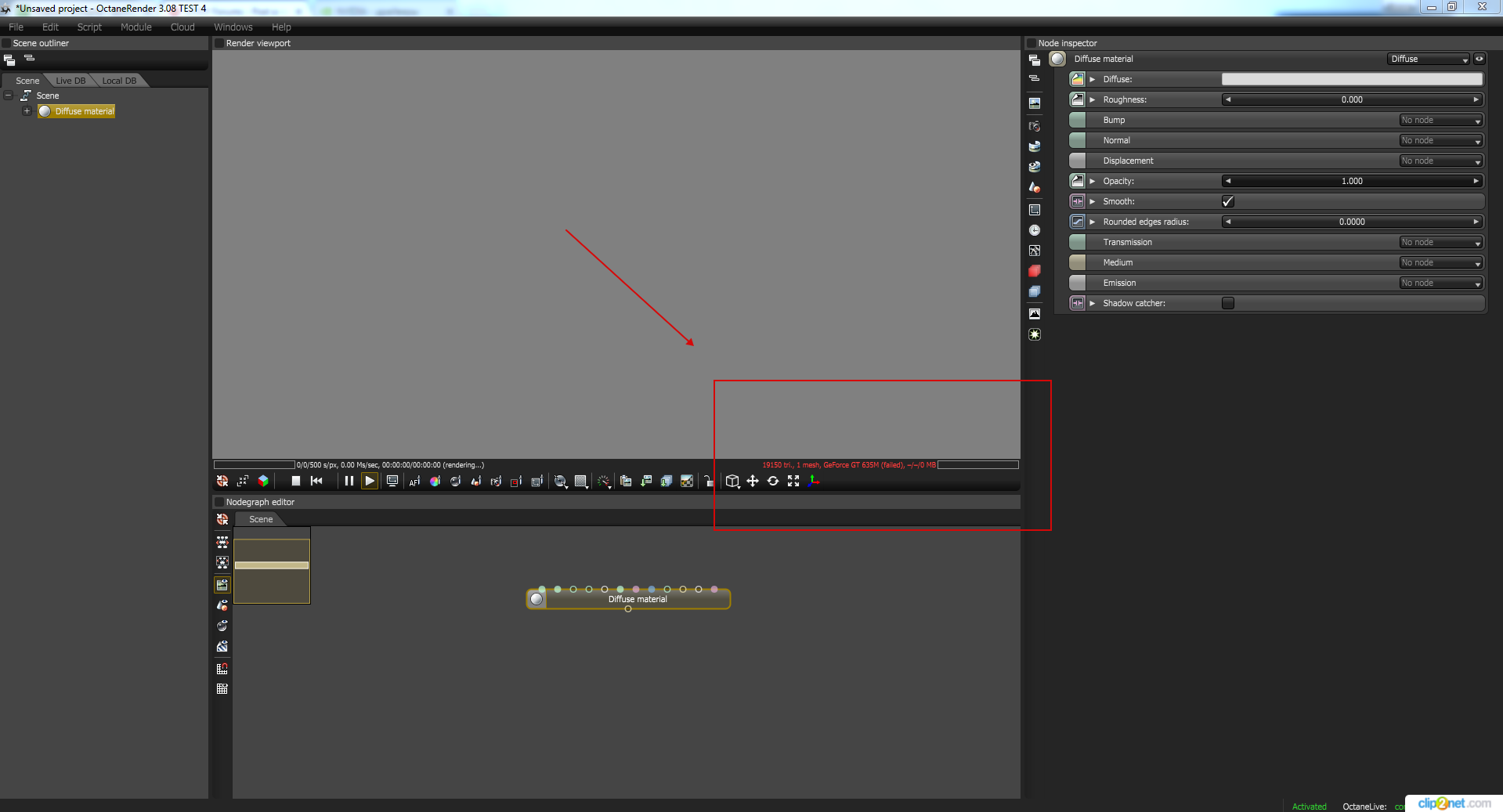This screenshot has height=812, width=1503.
Task: Select the white balance picker color wheel icon
Action: coord(435,481)
